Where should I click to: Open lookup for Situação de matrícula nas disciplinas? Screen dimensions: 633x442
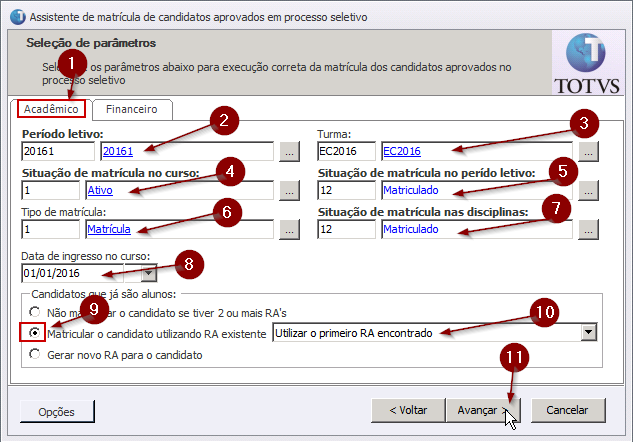click(588, 230)
